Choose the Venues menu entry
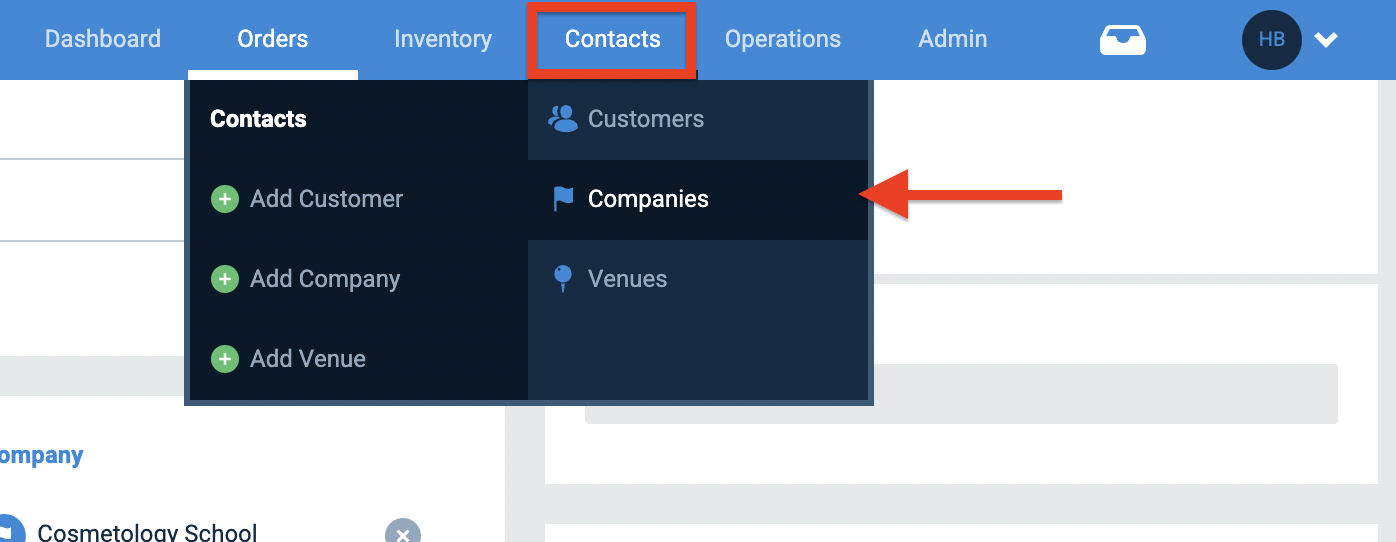 click(698, 279)
